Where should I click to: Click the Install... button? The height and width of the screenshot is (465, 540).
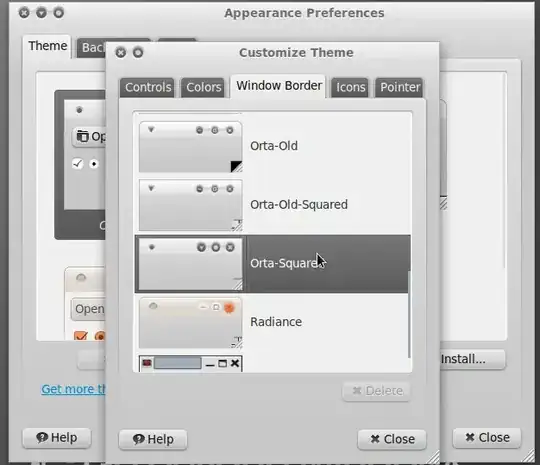click(472, 360)
